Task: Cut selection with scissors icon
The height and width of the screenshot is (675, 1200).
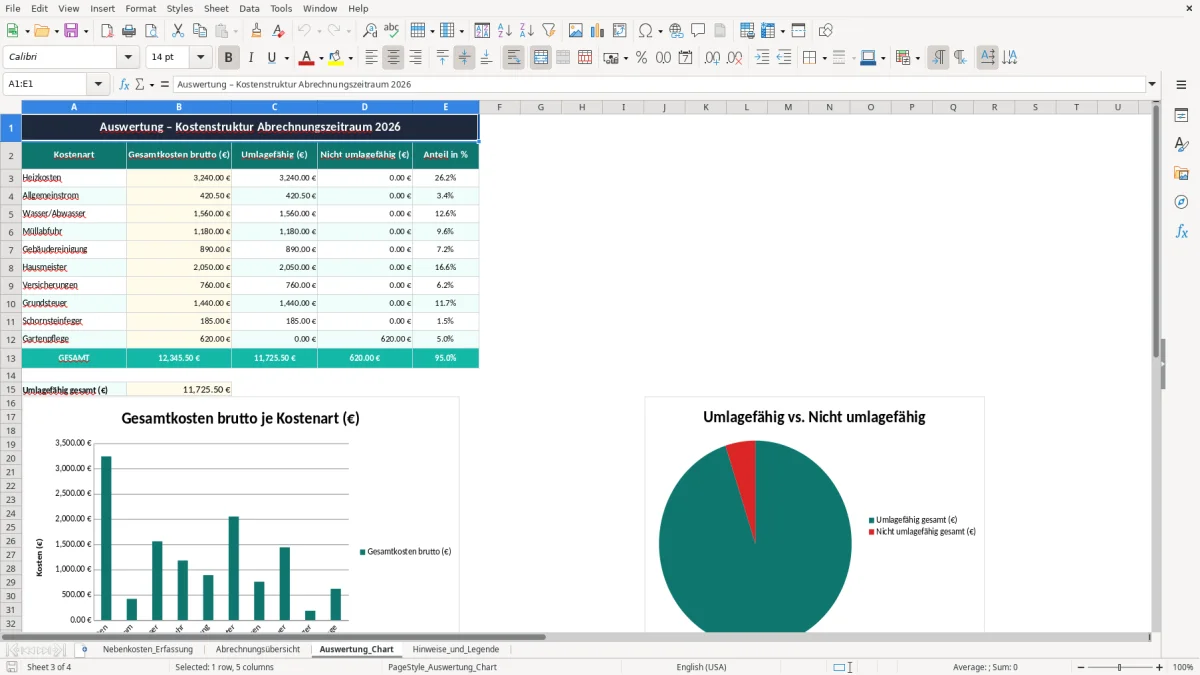Action: click(177, 30)
